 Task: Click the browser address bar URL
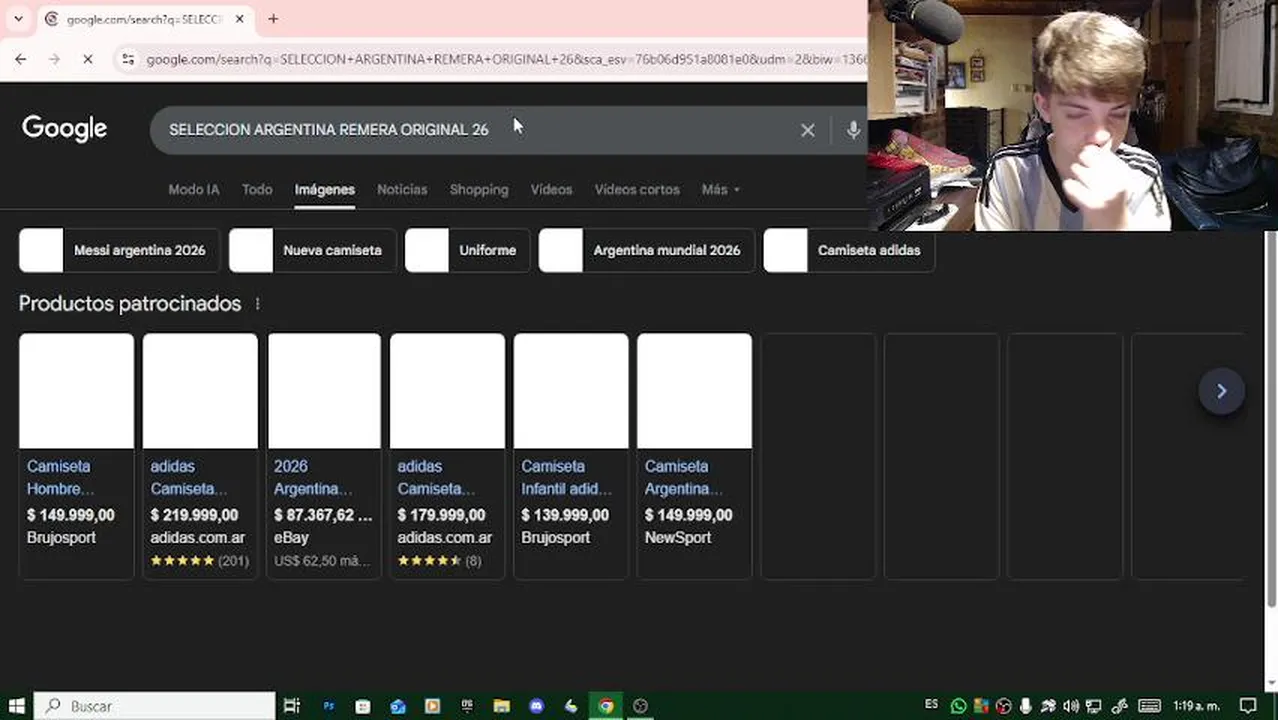click(x=505, y=60)
